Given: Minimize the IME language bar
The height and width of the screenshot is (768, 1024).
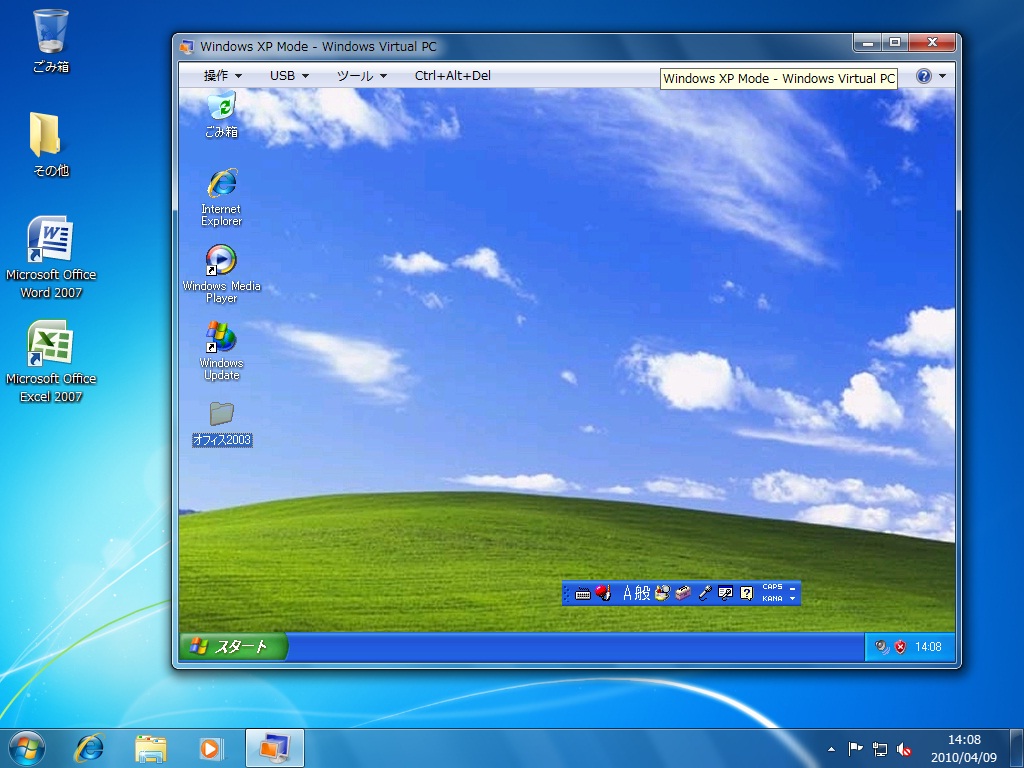Looking at the screenshot, I should pyautogui.click(x=793, y=587).
